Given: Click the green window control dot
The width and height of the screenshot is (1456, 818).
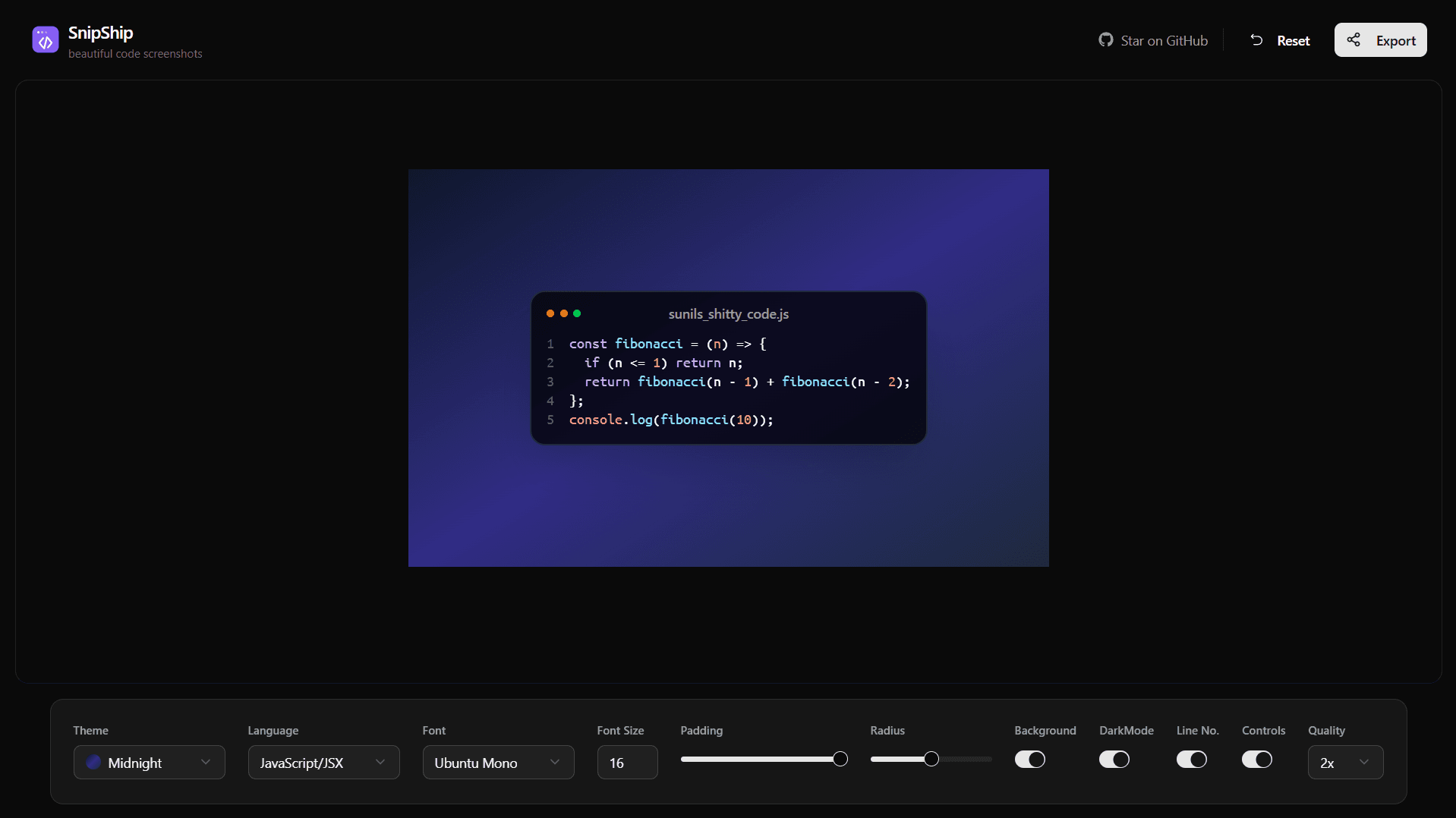Looking at the screenshot, I should pos(577,313).
